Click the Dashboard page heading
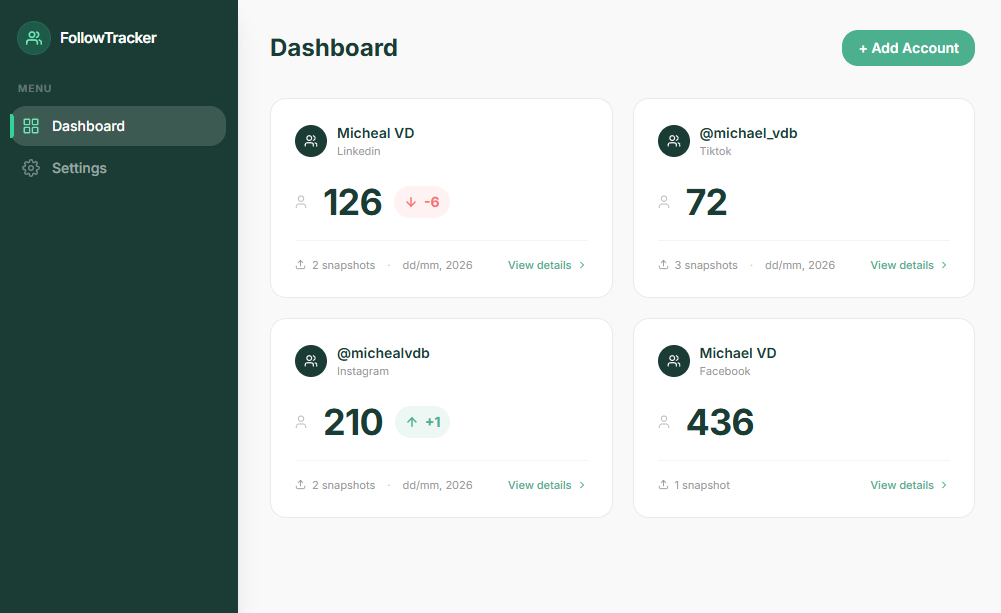 tap(334, 48)
